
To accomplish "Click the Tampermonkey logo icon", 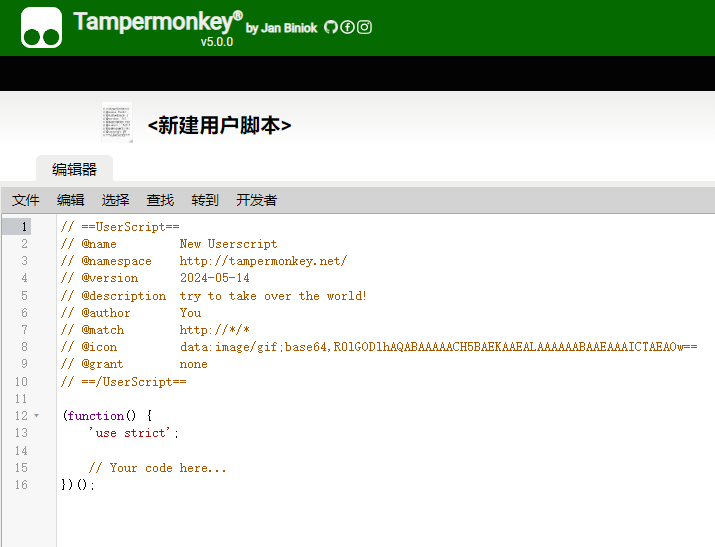I will [41, 27].
